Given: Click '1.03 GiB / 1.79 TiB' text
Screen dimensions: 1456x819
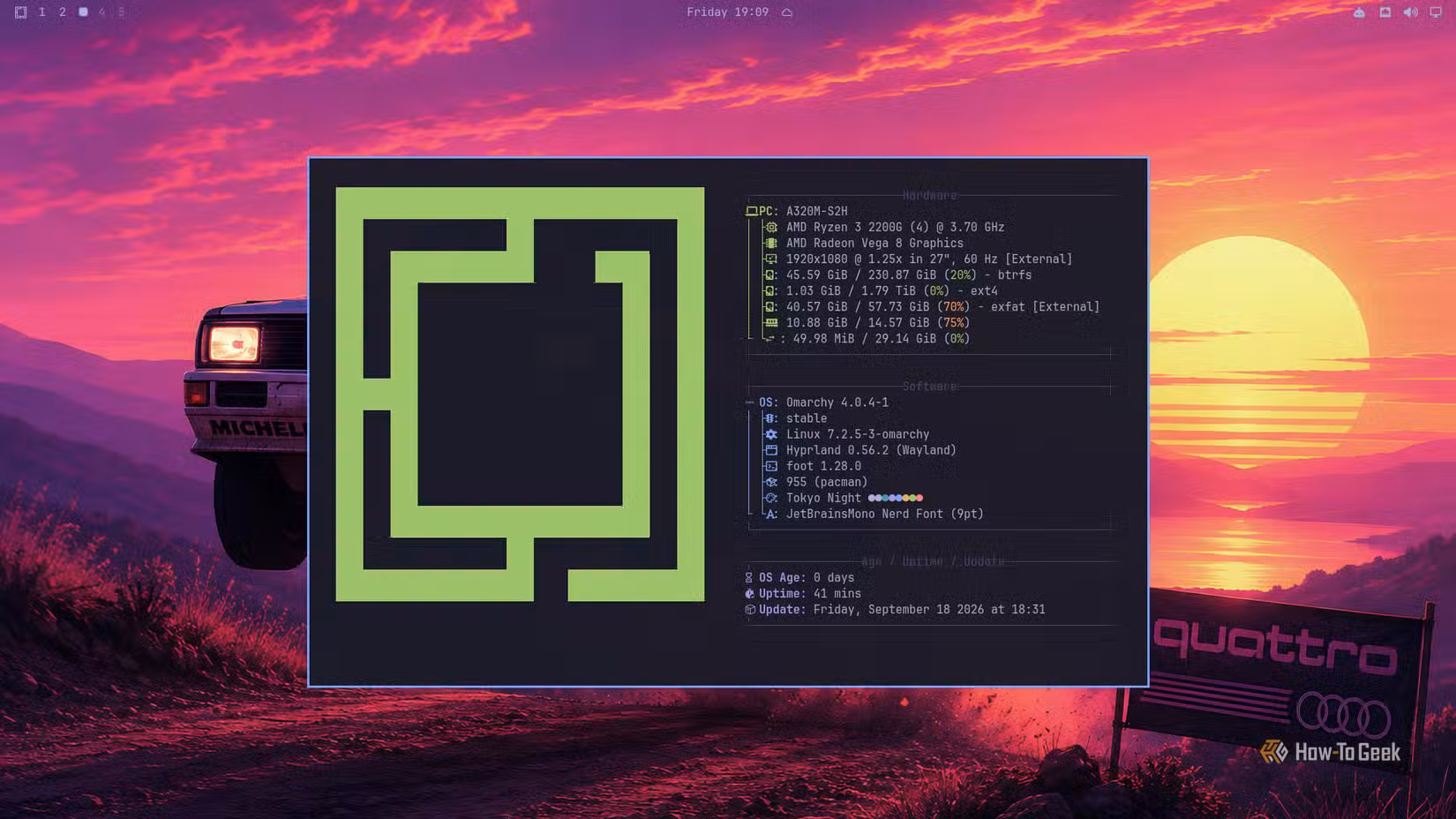Looking at the screenshot, I should coord(851,290).
